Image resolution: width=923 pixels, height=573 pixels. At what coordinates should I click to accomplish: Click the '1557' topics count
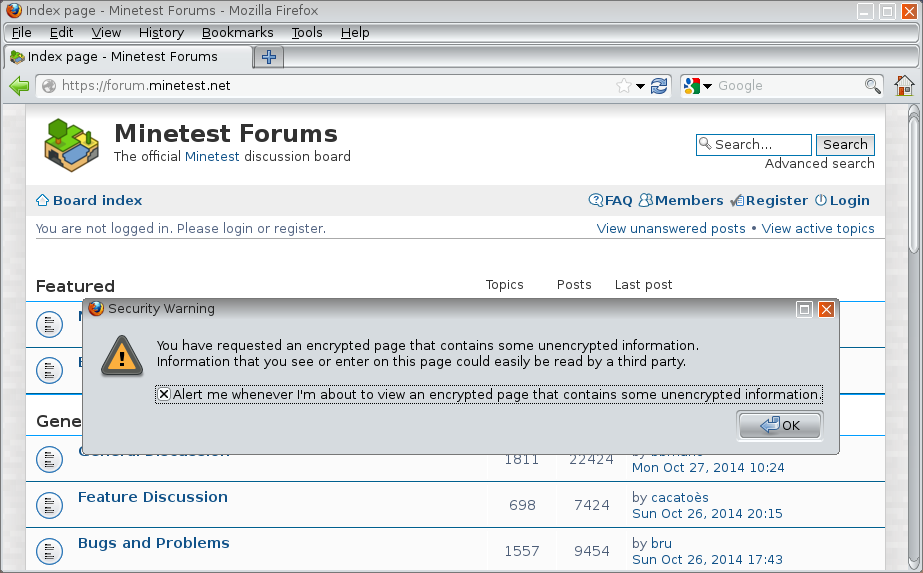tap(522, 551)
